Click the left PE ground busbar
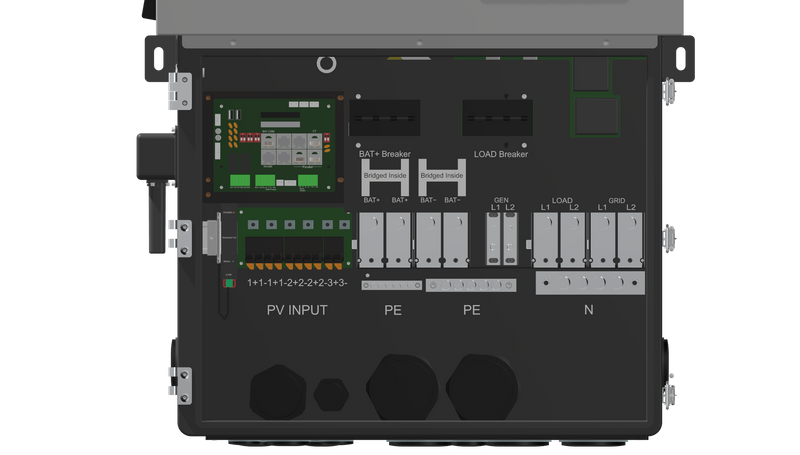The width and height of the screenshot is (800, 455). [x=393, y=285]
